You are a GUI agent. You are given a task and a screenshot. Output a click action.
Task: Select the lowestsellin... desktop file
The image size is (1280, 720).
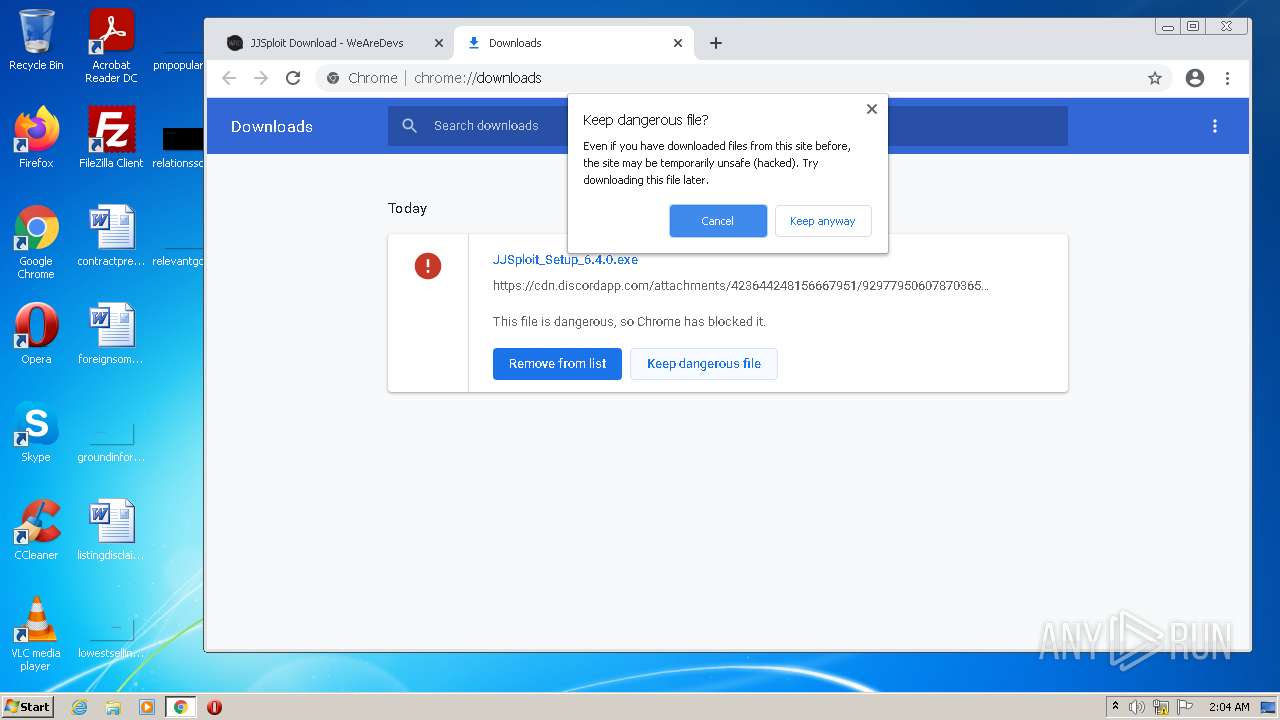[111, 639]
